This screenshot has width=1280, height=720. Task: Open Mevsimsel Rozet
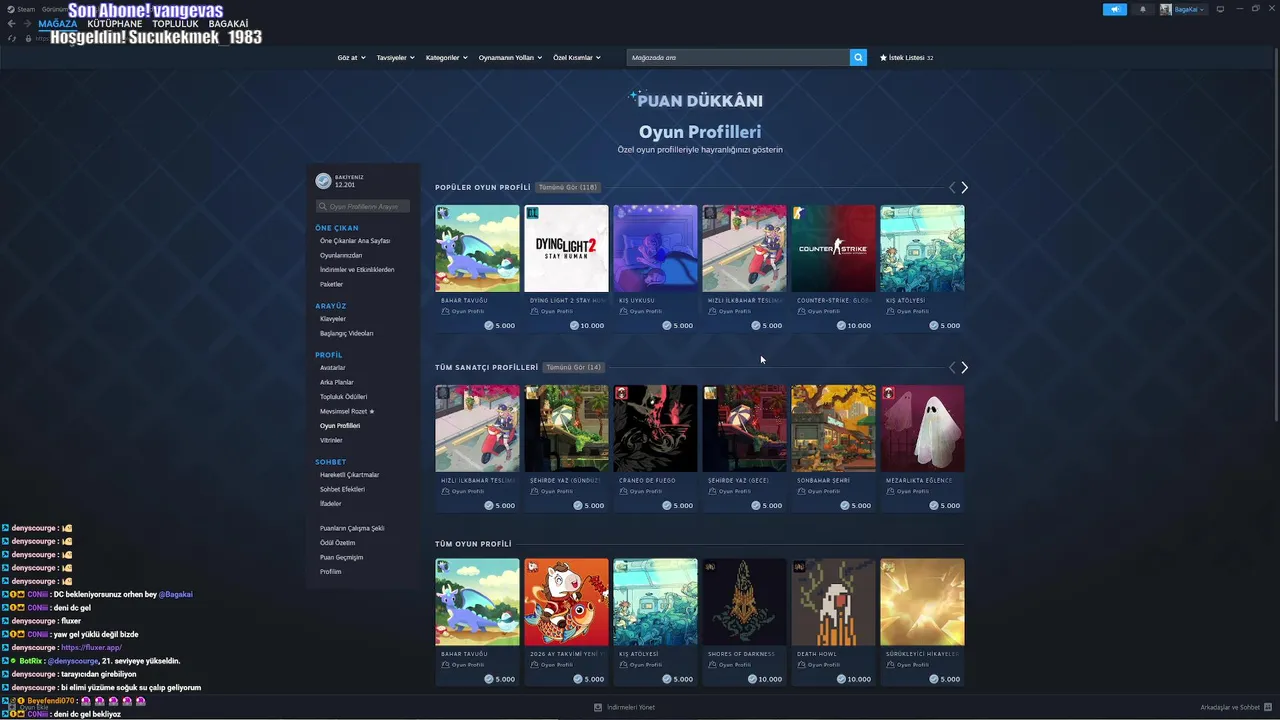pyautogui.click(x=347, y=411)
